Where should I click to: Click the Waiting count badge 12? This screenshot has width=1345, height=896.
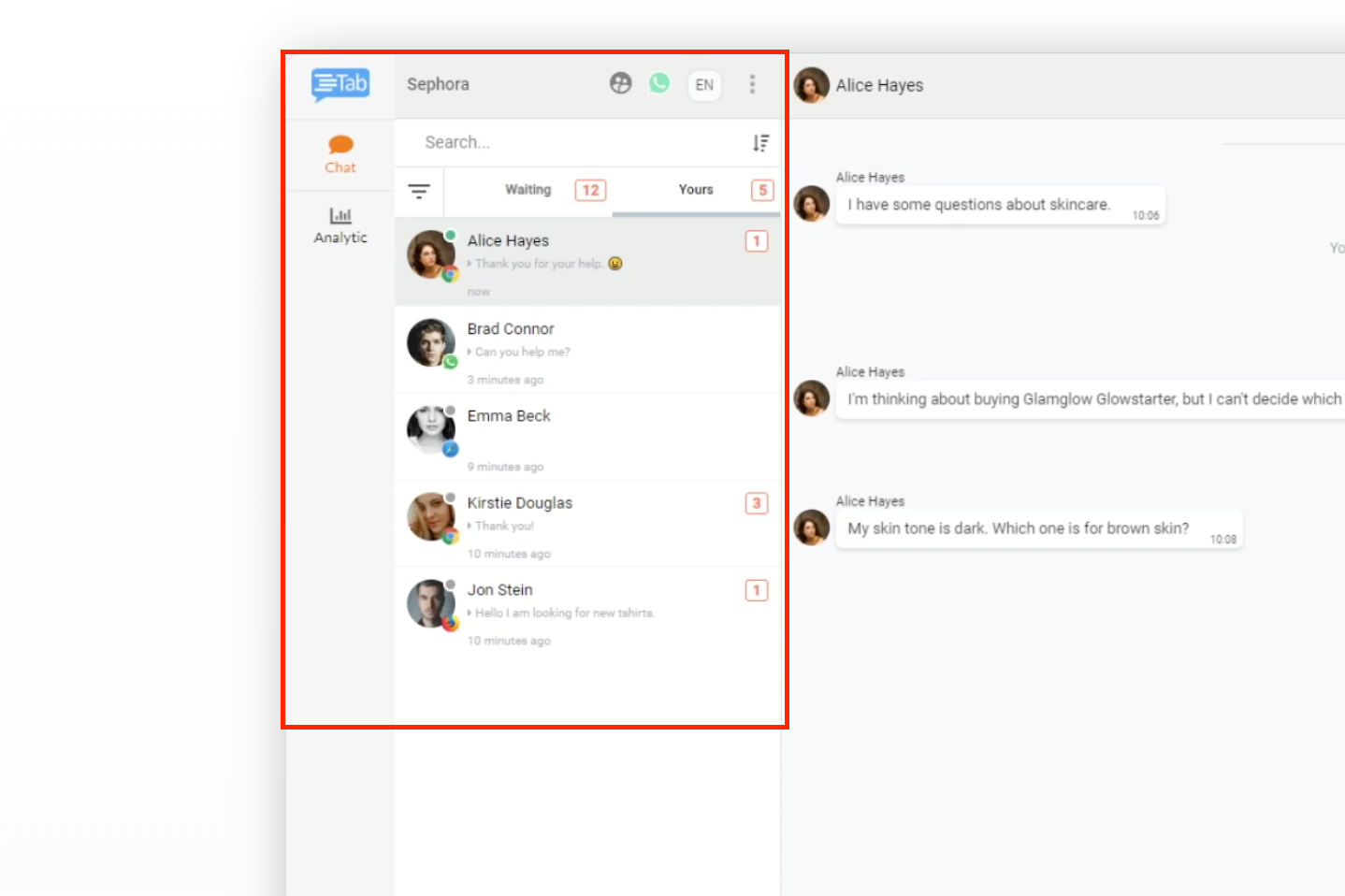click(590, 191)
